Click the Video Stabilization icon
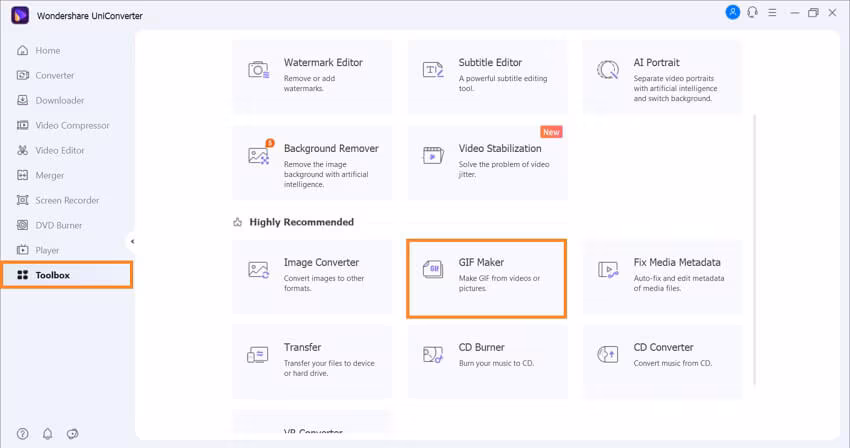The image size is (850, 448). tap(433, 156)
